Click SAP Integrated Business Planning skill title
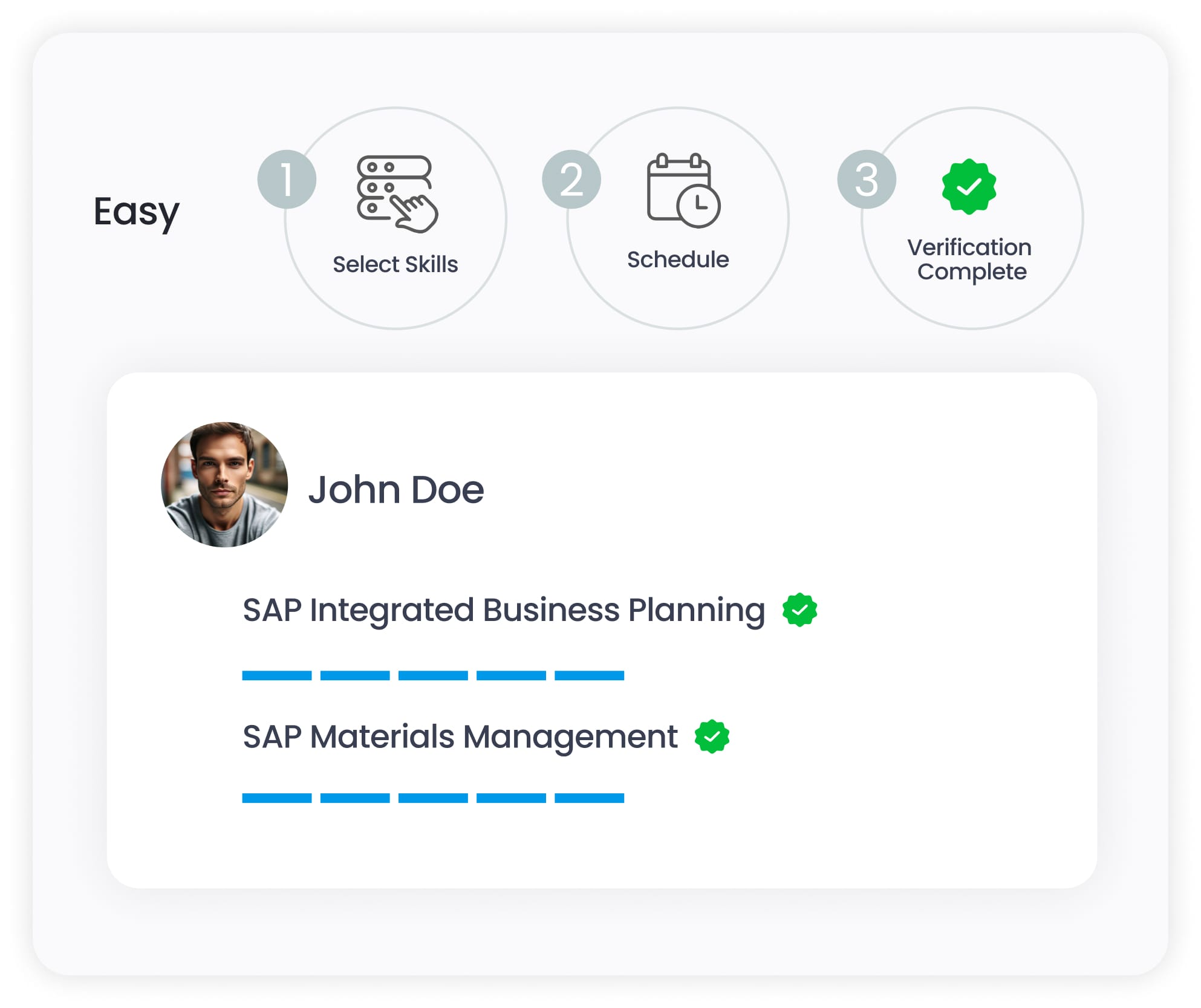Image resolution: width=1201 pixels, height=1008 pixels. [x=503, y=610]
